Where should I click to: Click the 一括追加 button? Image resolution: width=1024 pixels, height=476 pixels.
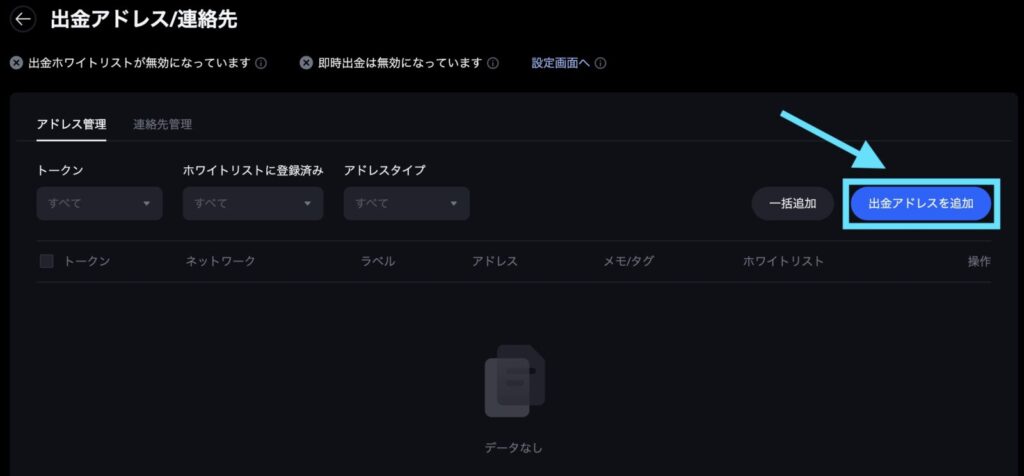point(793,203)
